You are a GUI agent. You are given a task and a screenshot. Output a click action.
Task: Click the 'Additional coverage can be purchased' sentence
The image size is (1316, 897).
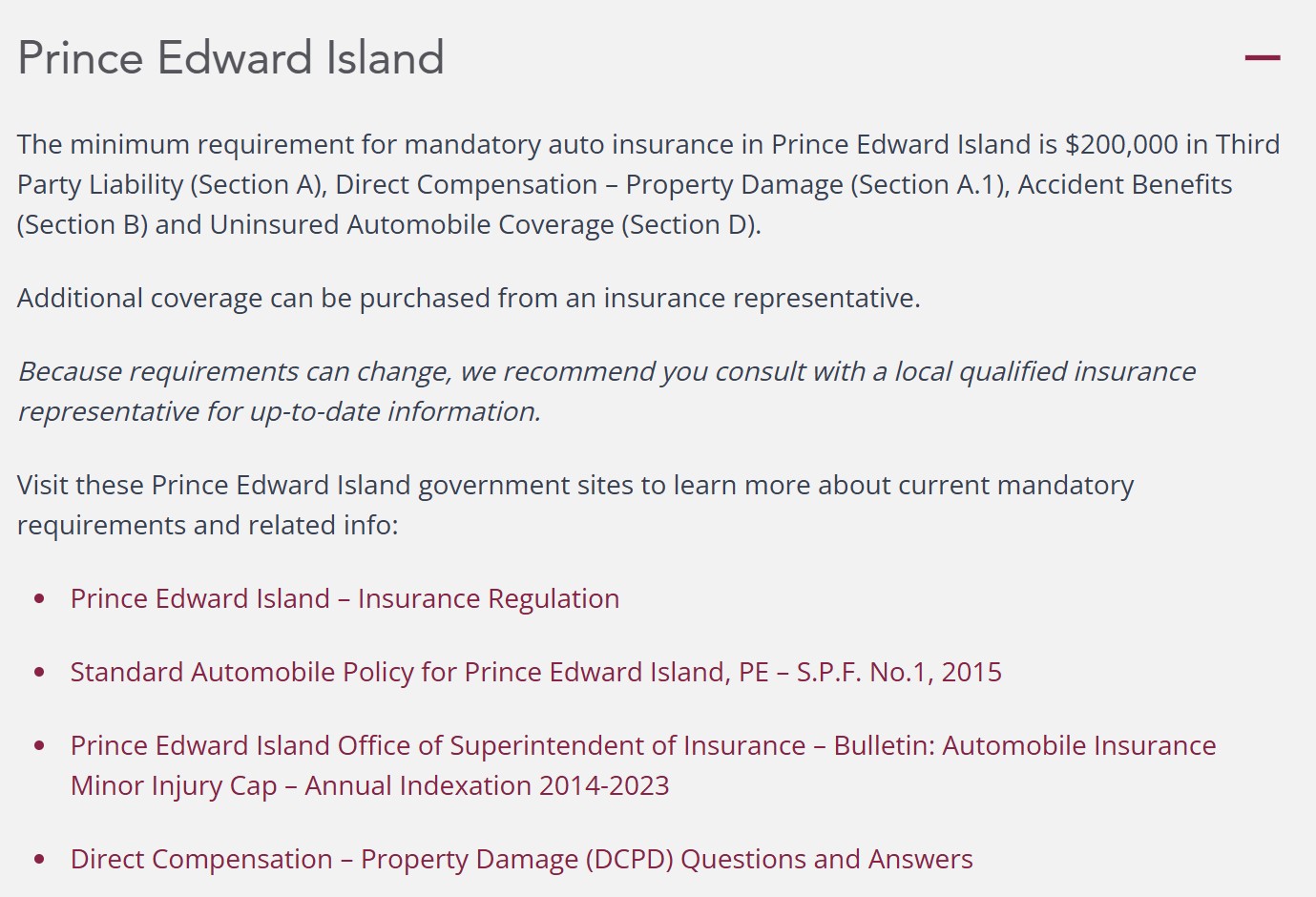[469, 298]
